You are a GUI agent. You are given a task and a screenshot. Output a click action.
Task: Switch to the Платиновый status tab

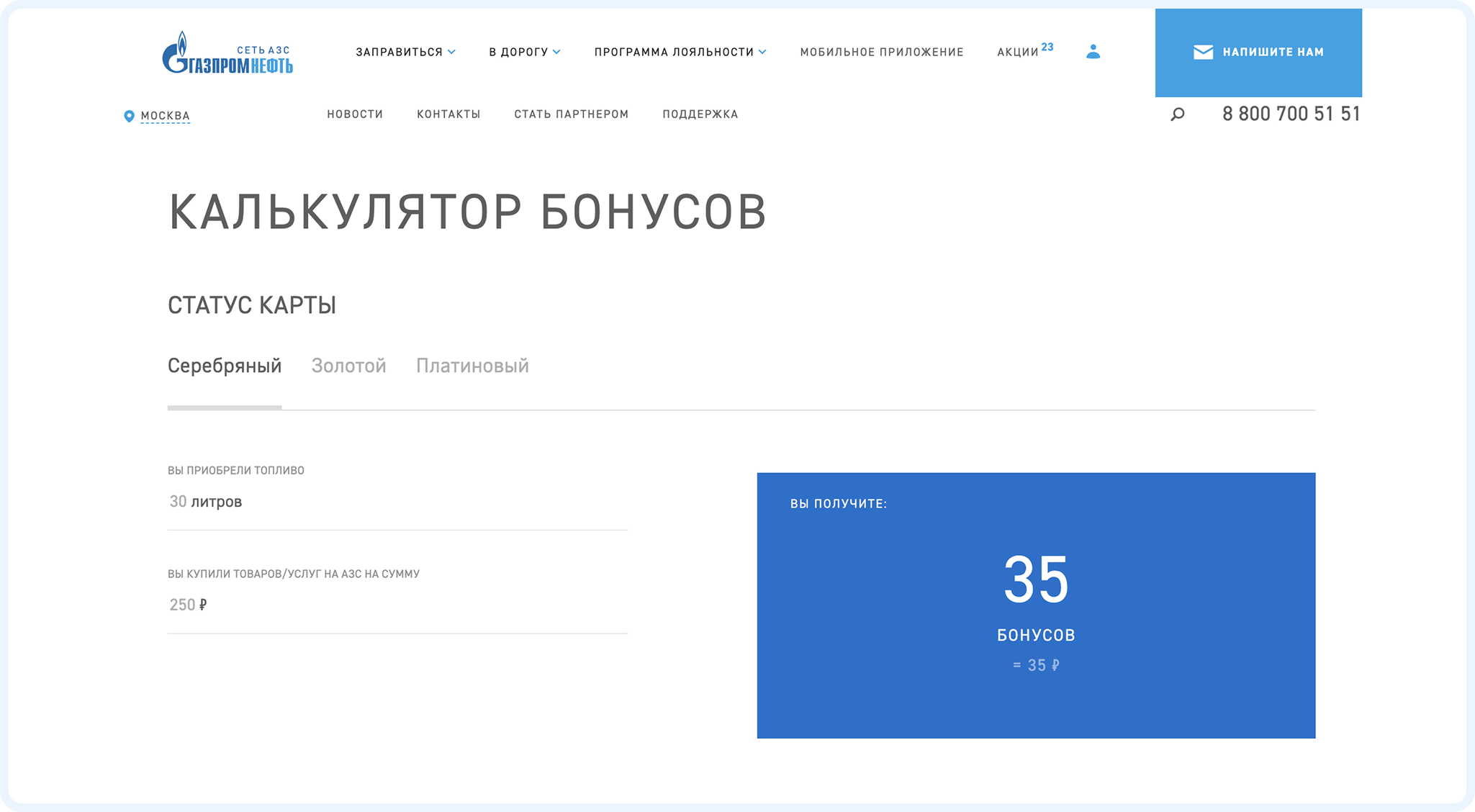(472, 366)
